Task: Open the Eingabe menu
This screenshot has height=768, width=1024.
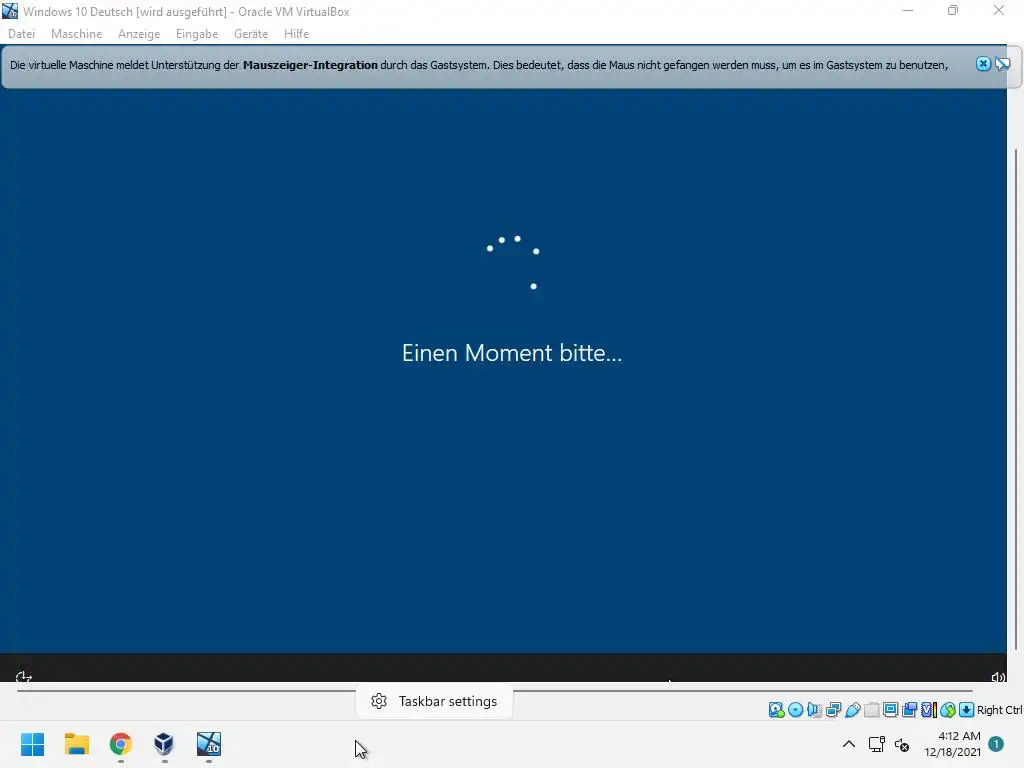Action: pyautogui.click(x=197, y=34)
